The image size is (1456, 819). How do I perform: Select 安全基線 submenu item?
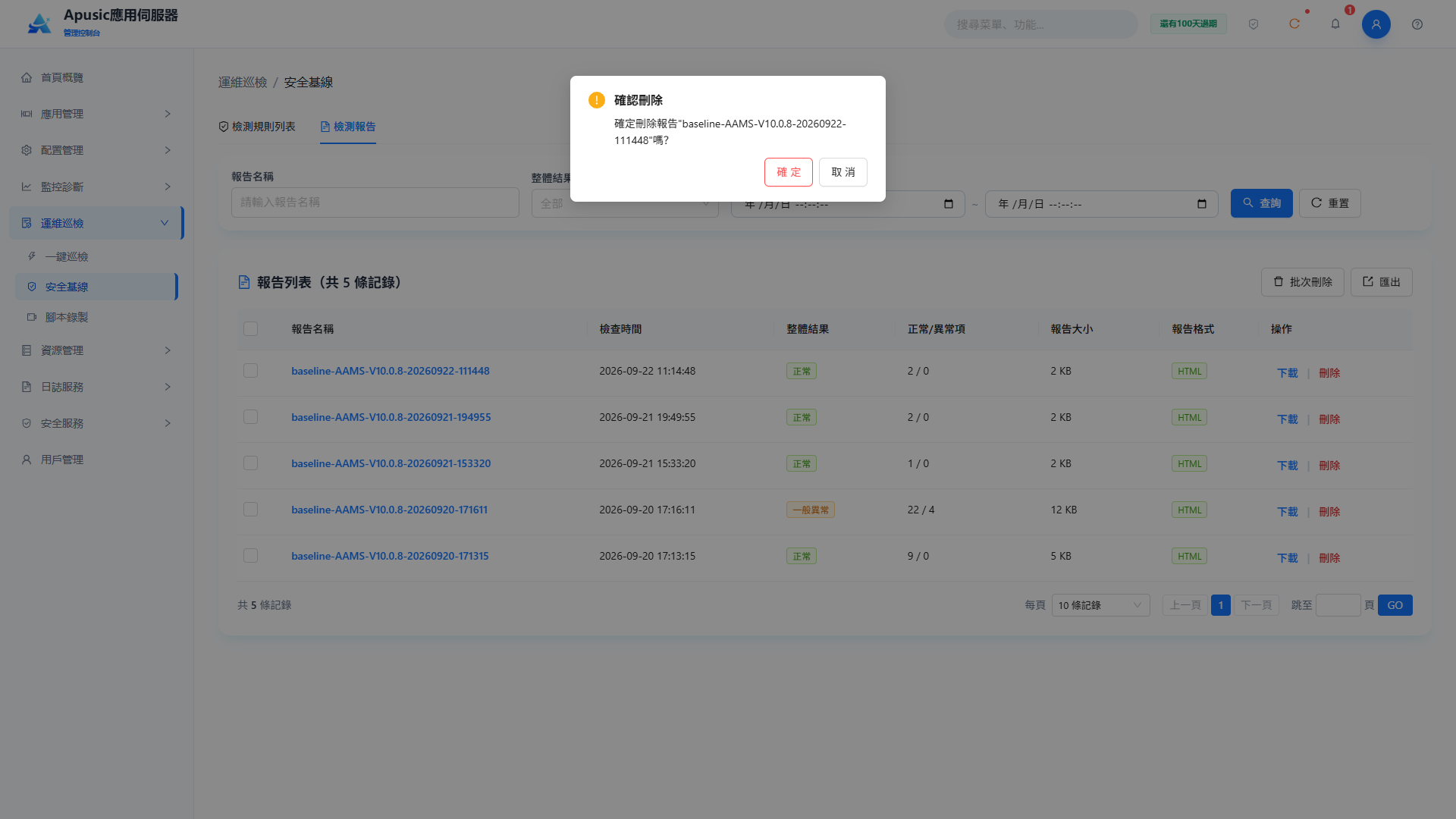pyautogui.click(x=96, y=287)
